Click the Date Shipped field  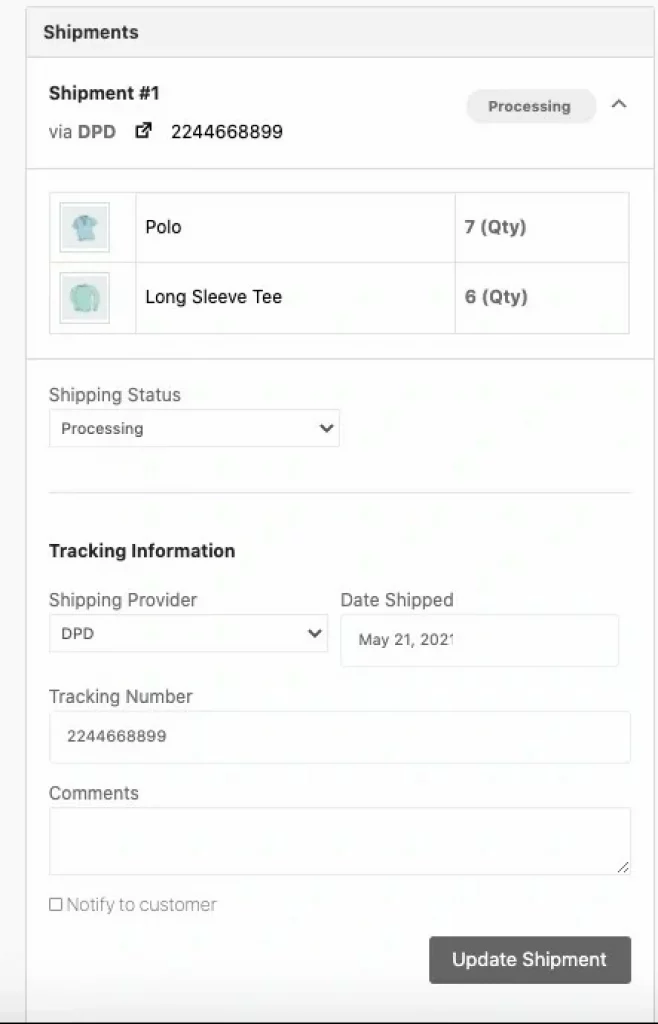[480, 640]
